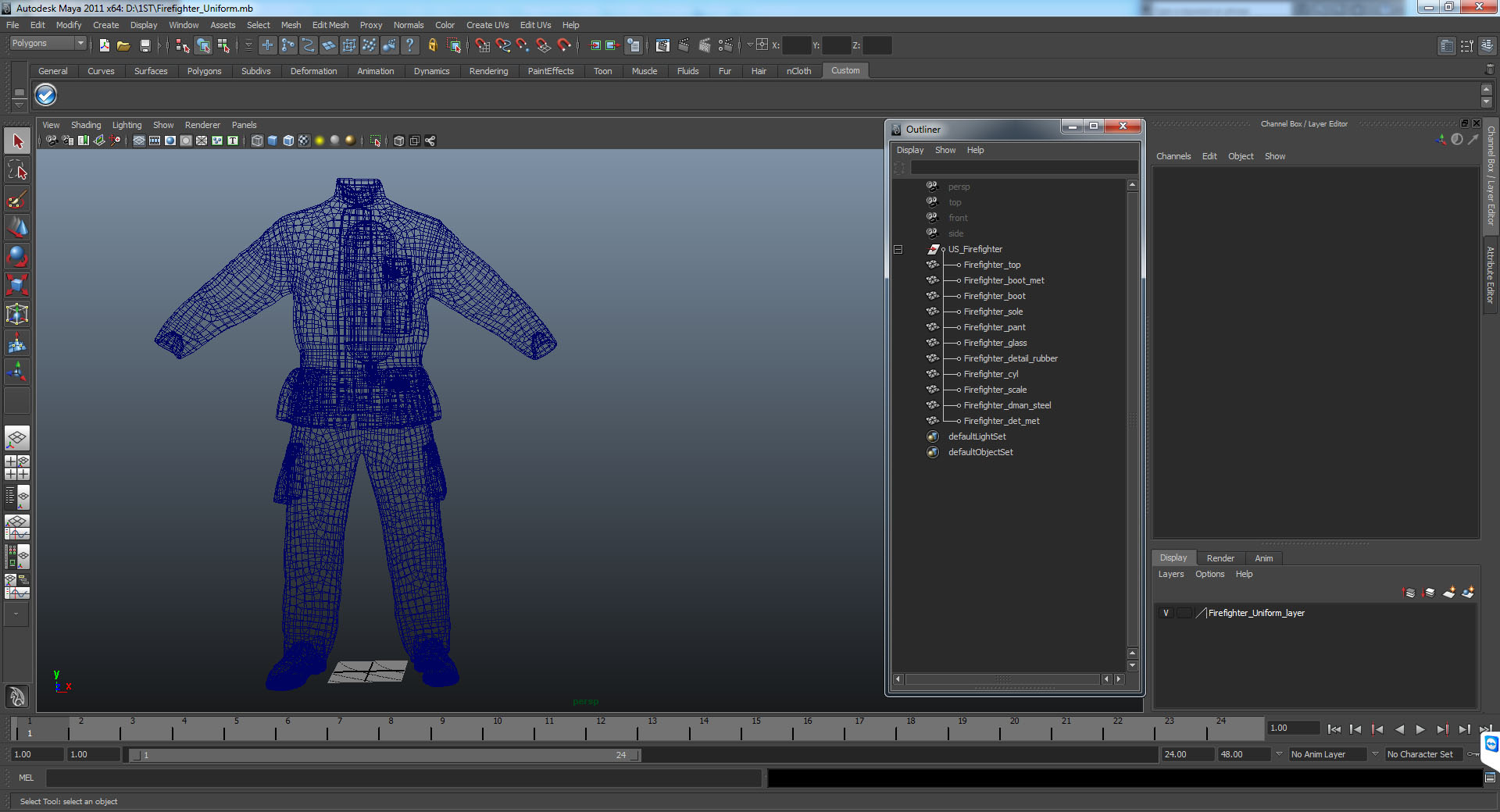Image resolution: width=1500 pixels, height=812 pixels.
Task: Collapse the US_Firefighter group in Outliner
Action: coord(898,249)
